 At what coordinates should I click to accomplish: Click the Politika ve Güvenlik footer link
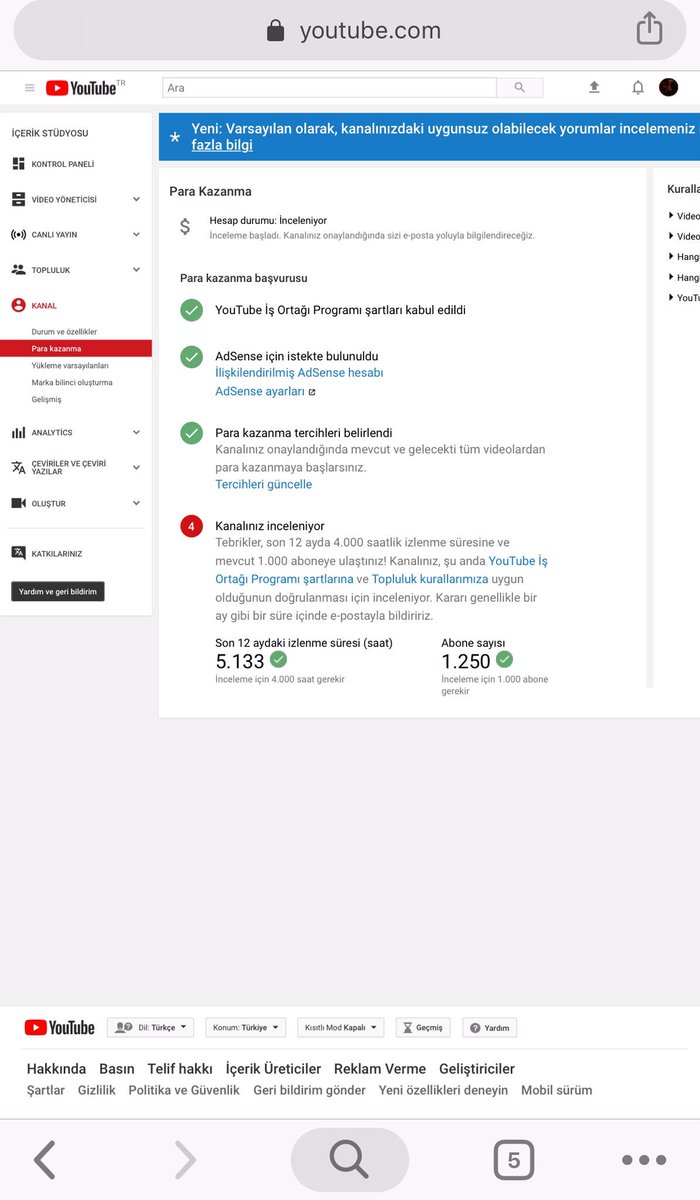184,1090
